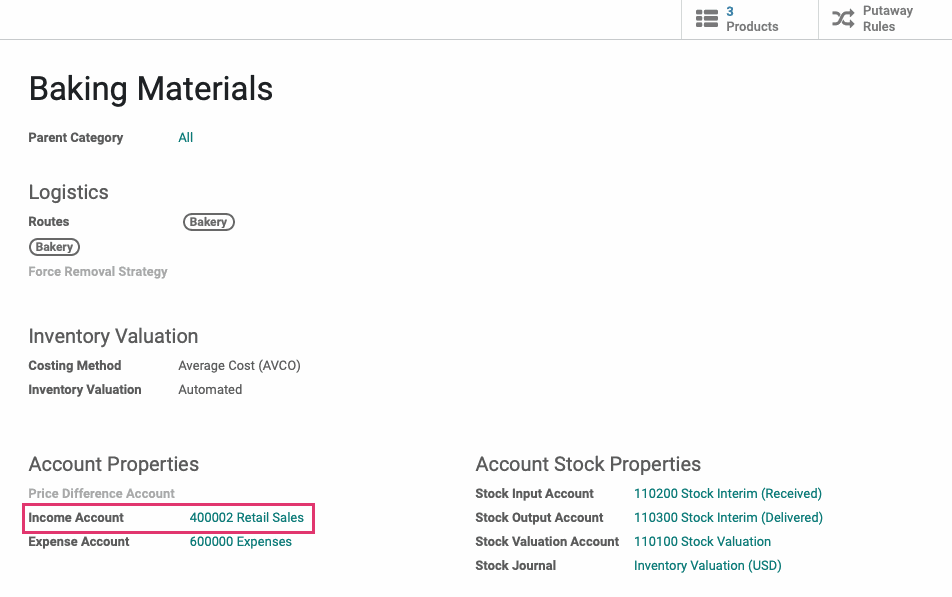Image resolution: width=952 pixels, height=597 pixels.
Task: Click the Baking Materials category title
Action: click(151, 89)
